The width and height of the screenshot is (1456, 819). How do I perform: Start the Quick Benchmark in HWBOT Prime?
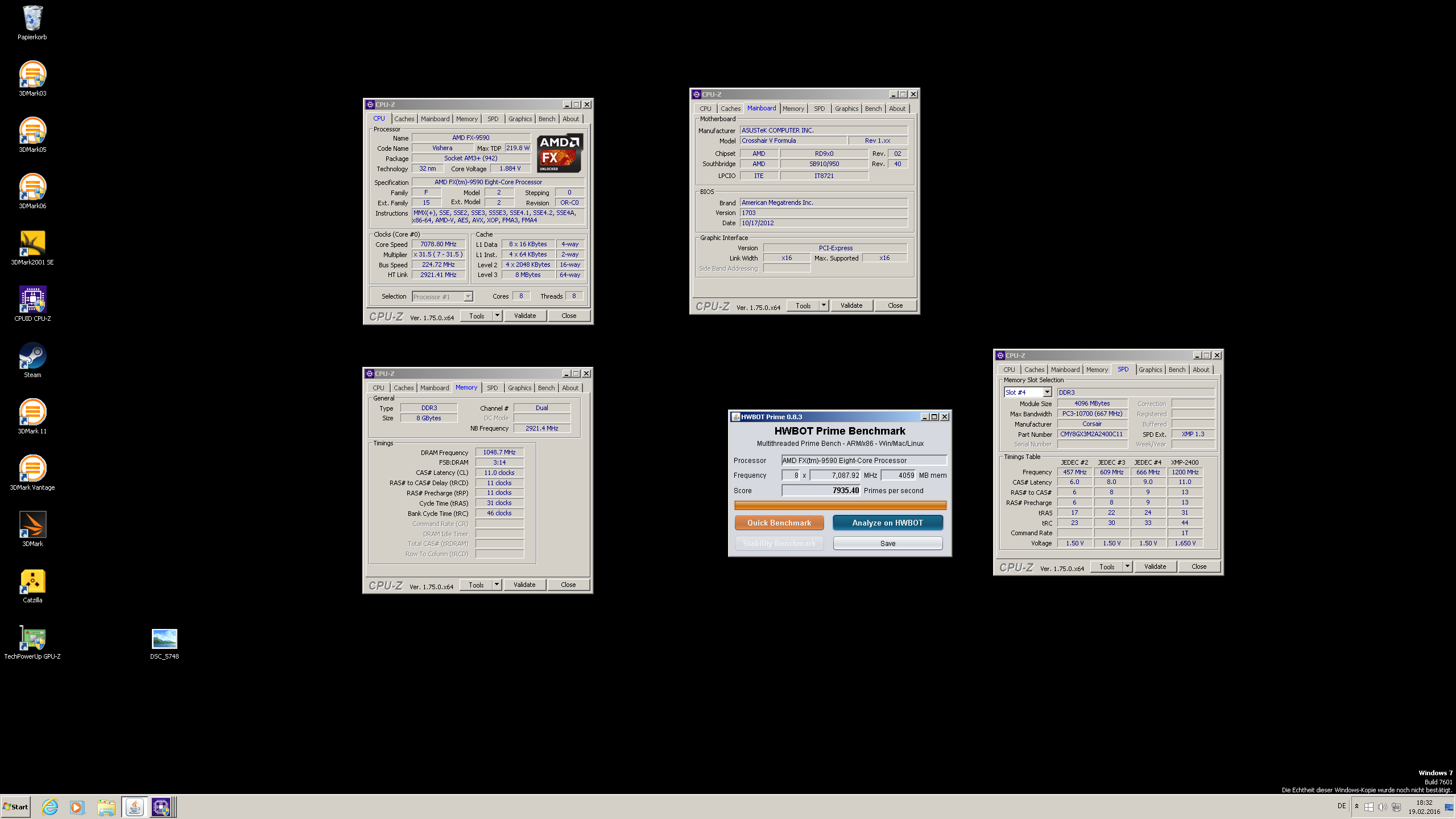779,523
